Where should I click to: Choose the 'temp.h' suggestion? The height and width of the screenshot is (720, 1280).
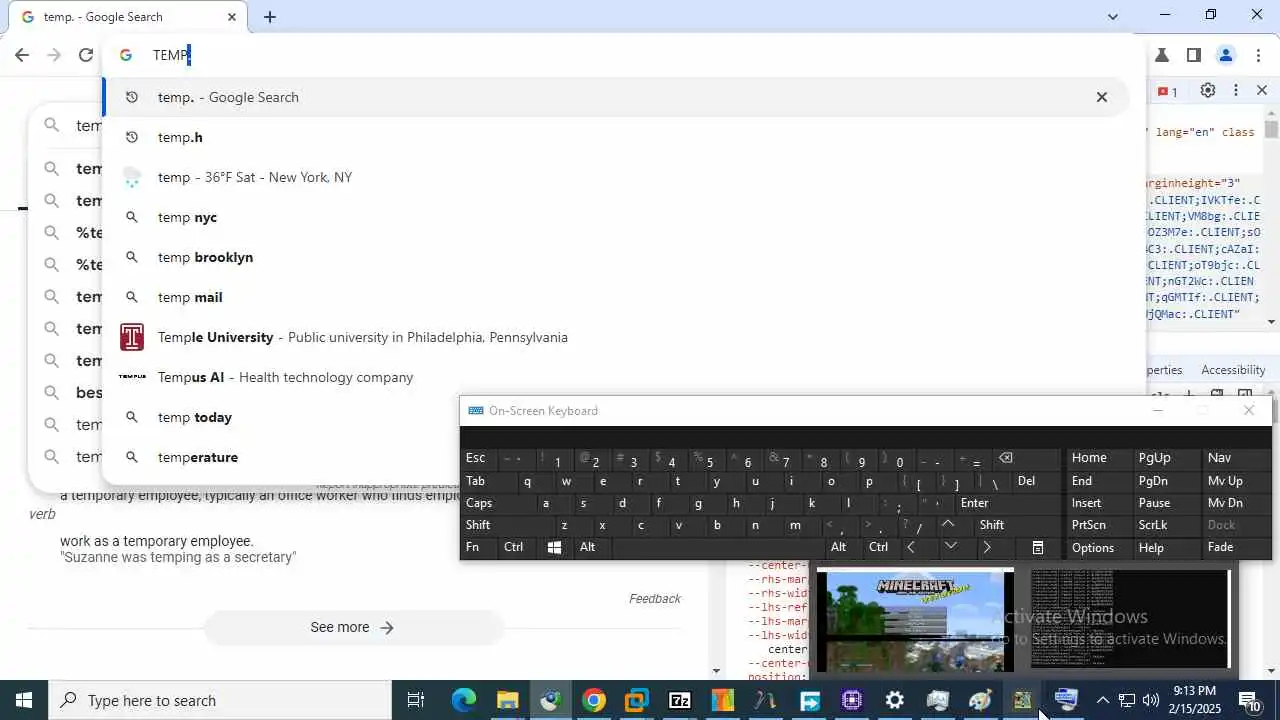click(x=615, y=137)
